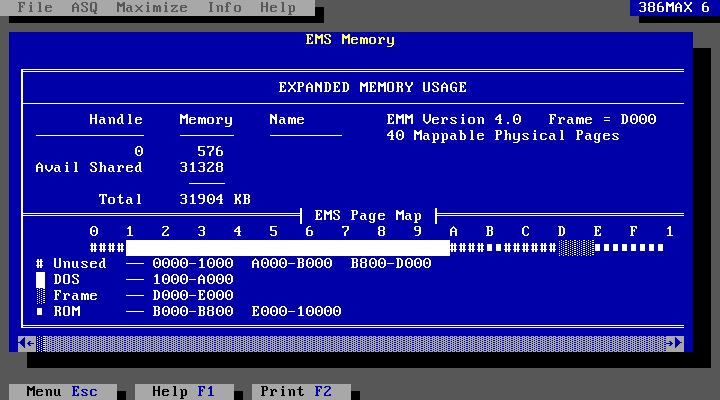
Task: Click the 386MAX 6 title label
Action: [674, 7]
